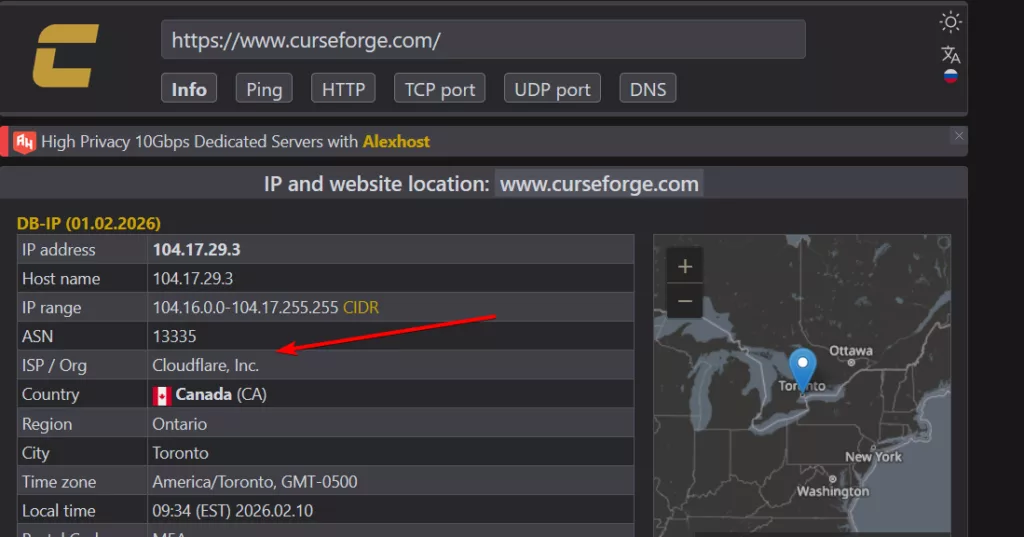Select the IP address 104.17.29.3 value
This screenshot has height=537, width=1024.
196,250
